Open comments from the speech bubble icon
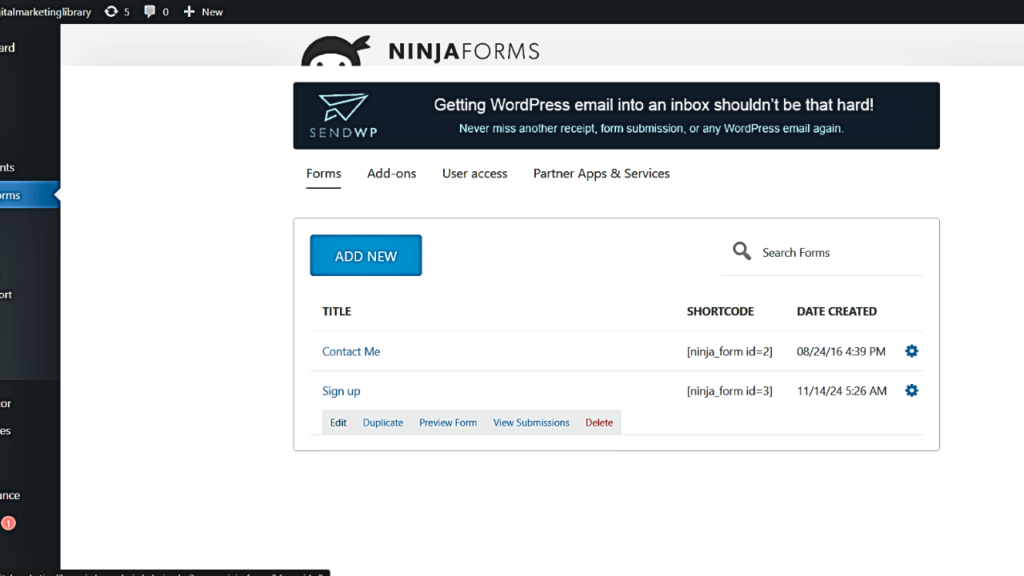This screenshot has width=1024, height=576. click(x=148, y=11)
